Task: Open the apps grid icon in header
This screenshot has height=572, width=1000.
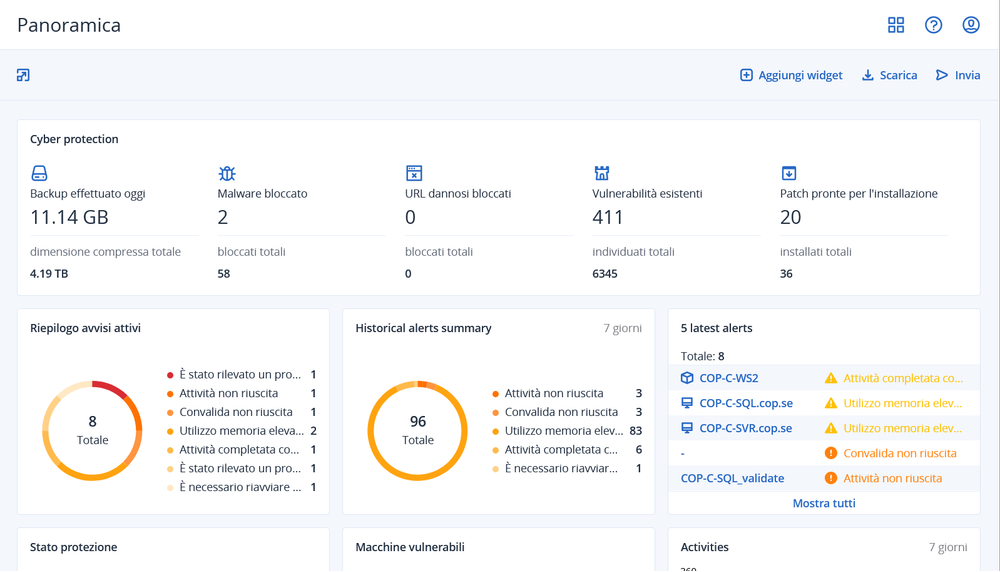Action: pyautogui.click(x=896, y=25)
